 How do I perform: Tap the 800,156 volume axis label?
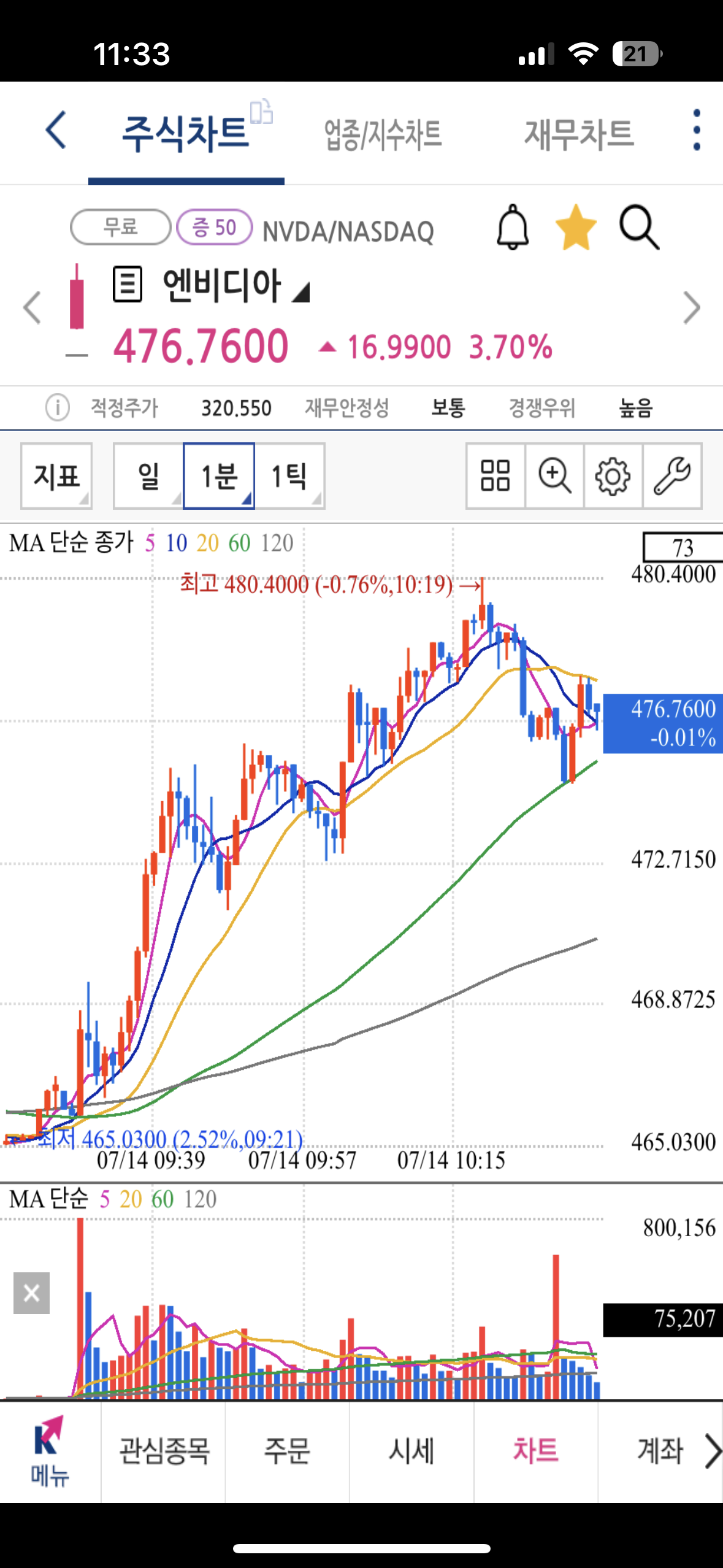tap(679, 1228)
